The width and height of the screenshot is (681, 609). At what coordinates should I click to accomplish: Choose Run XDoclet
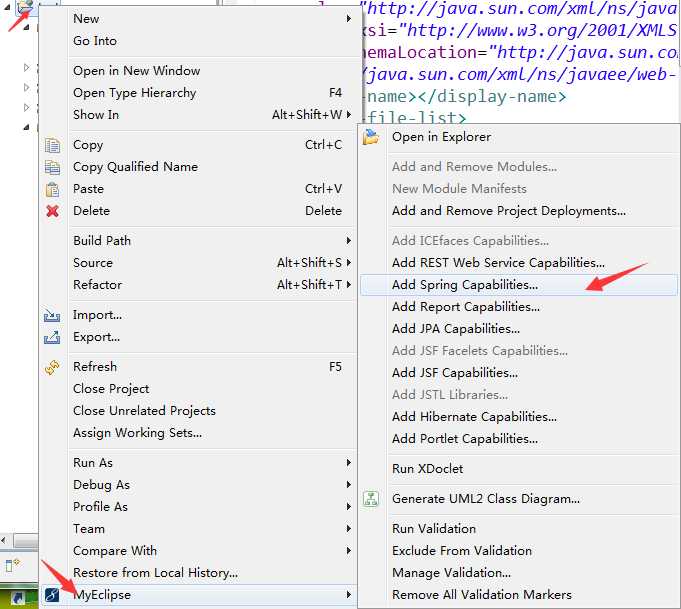click(x=519, y=469)
